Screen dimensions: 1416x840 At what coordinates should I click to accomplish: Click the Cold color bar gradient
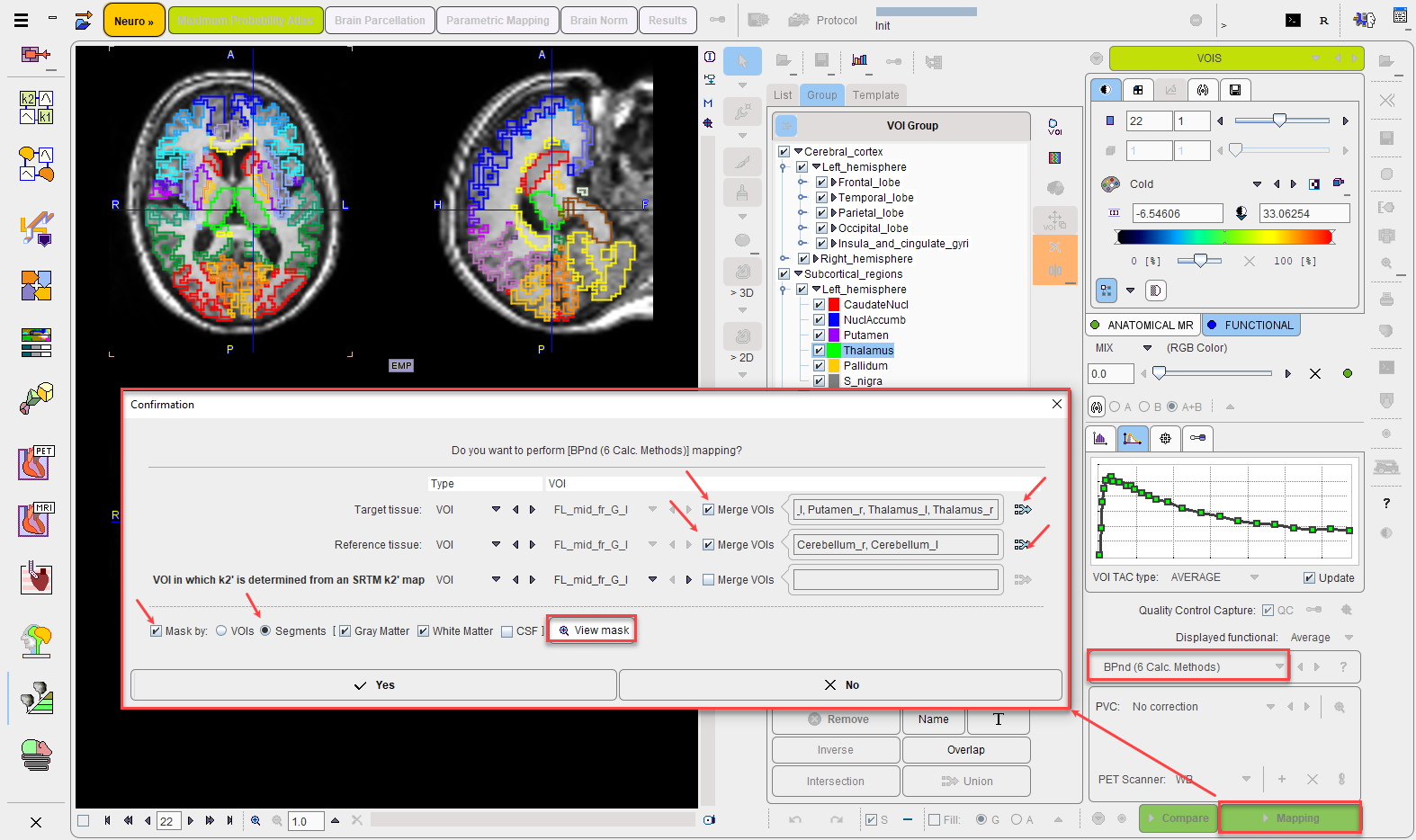click(x=1223, y=237)
